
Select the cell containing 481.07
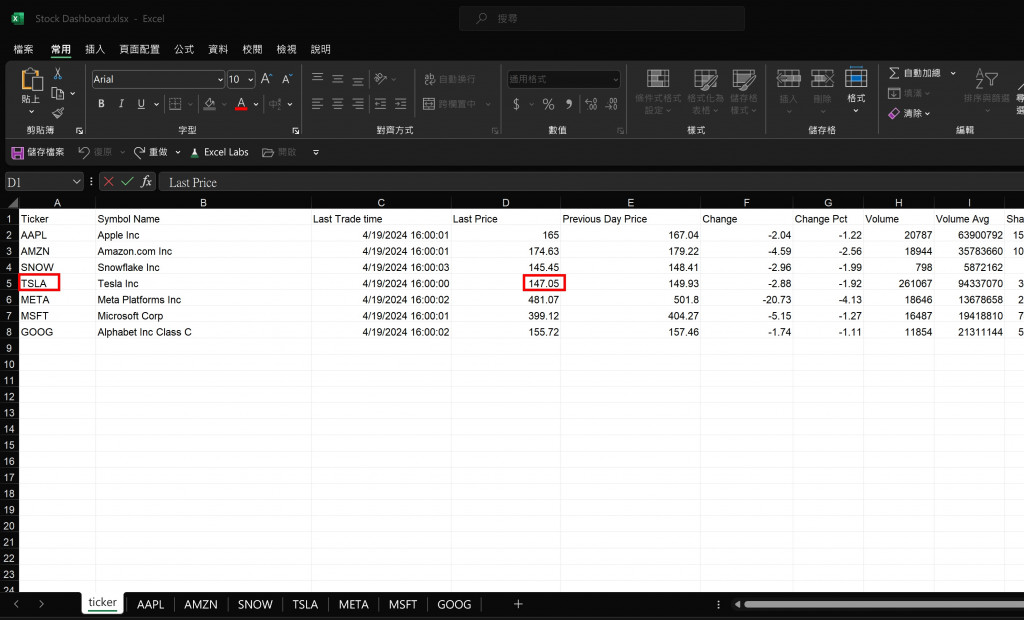[505, 299]
